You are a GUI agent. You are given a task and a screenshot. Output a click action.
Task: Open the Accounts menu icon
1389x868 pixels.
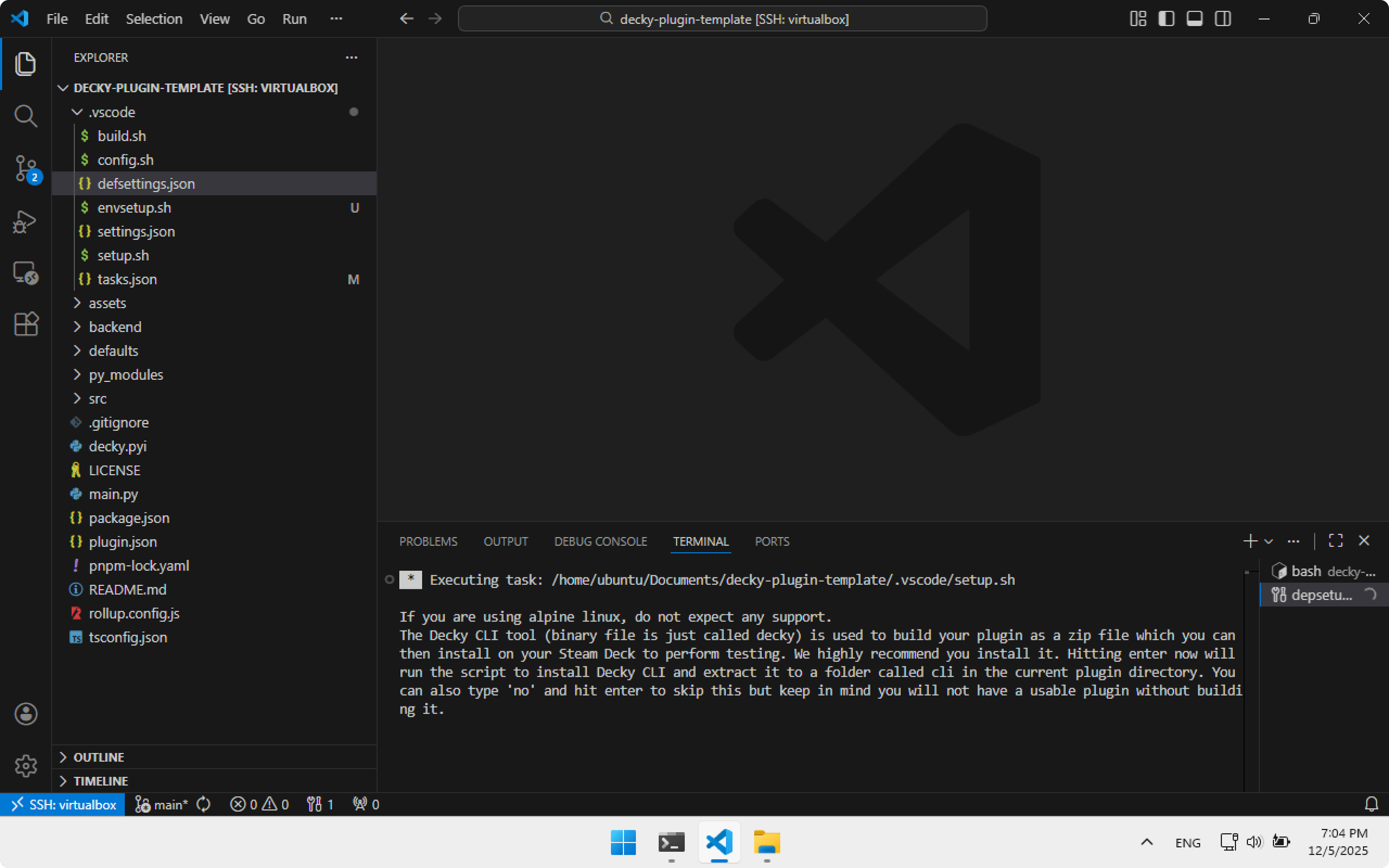pyautogui.click(x=26, y=714)
